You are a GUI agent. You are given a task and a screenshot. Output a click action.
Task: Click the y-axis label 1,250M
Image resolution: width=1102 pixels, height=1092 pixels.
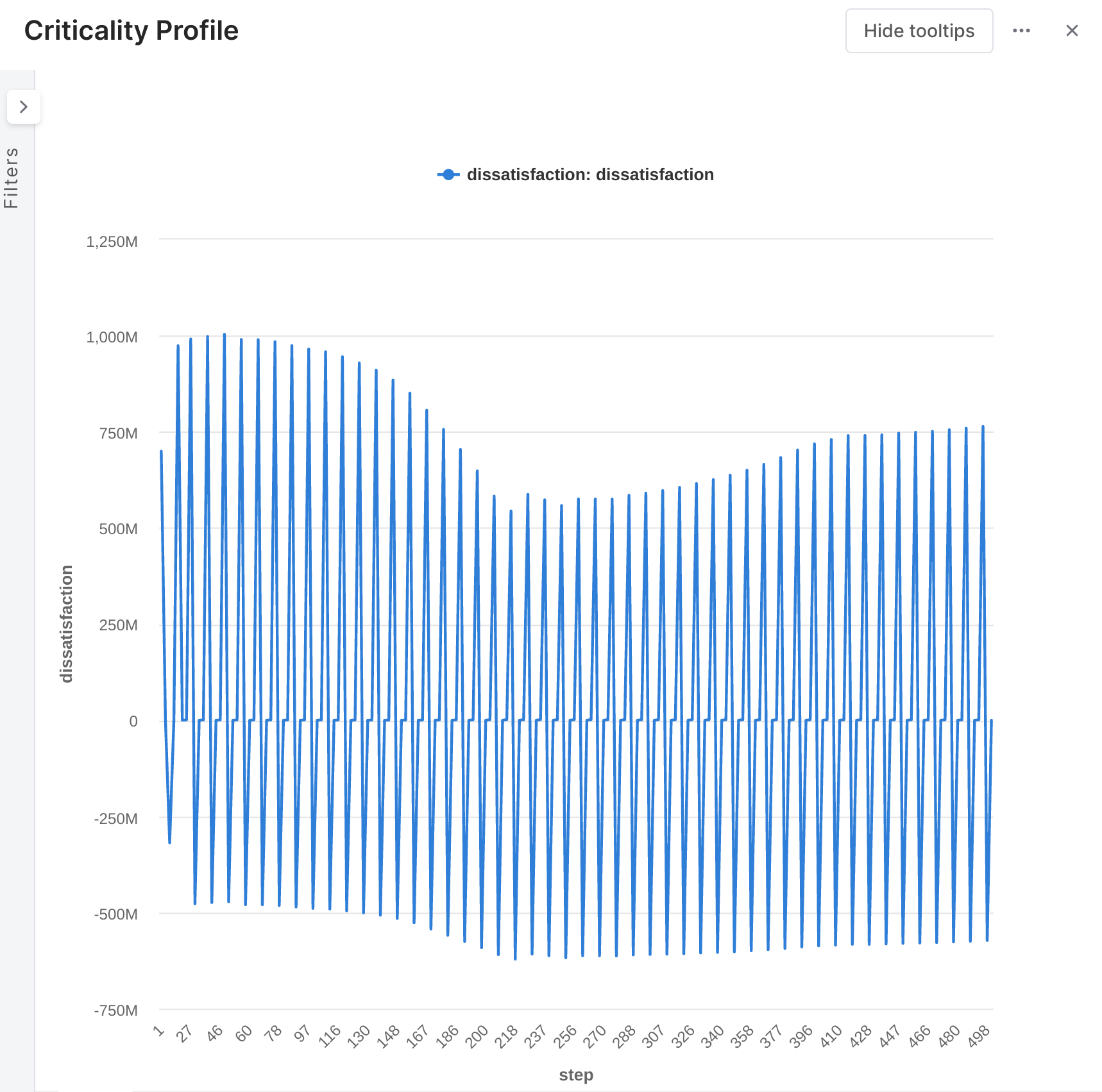pos(112,242)
